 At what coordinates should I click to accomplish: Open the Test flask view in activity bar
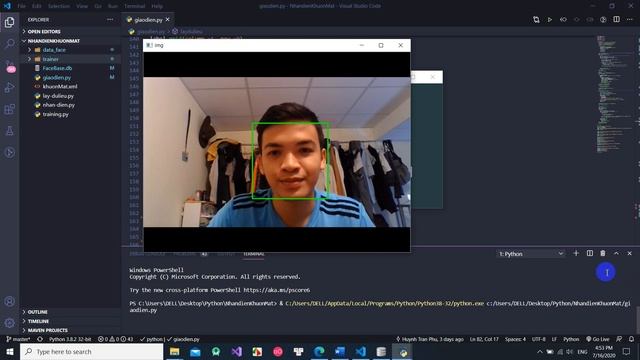[9, 131]
